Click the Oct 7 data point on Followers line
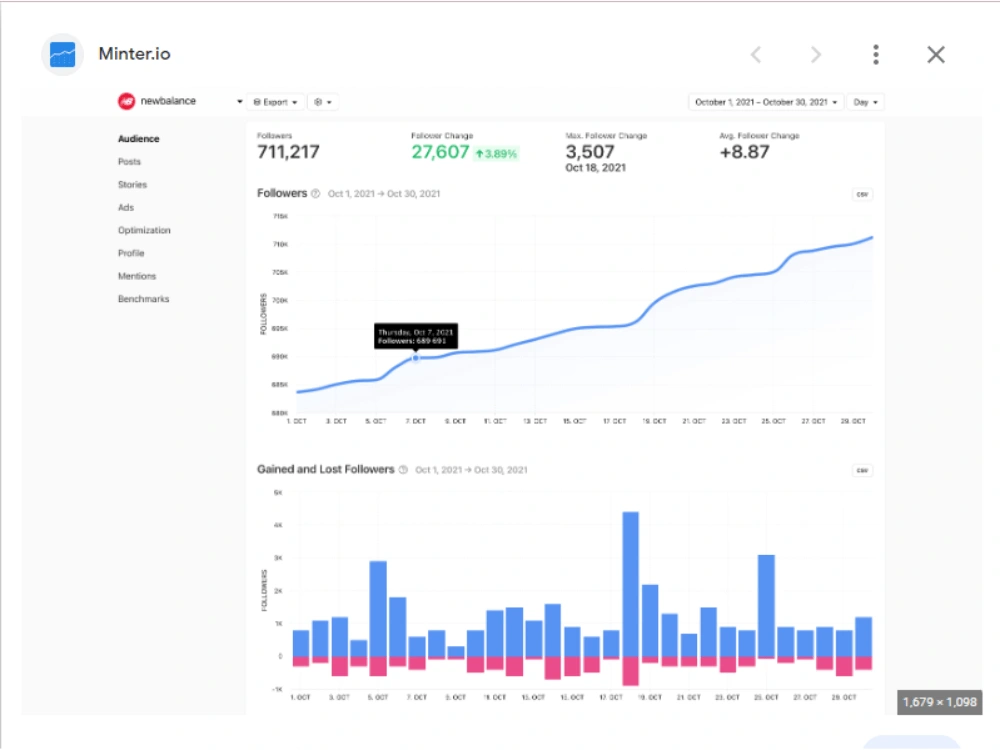1000x750 pixels. [415, 358]
